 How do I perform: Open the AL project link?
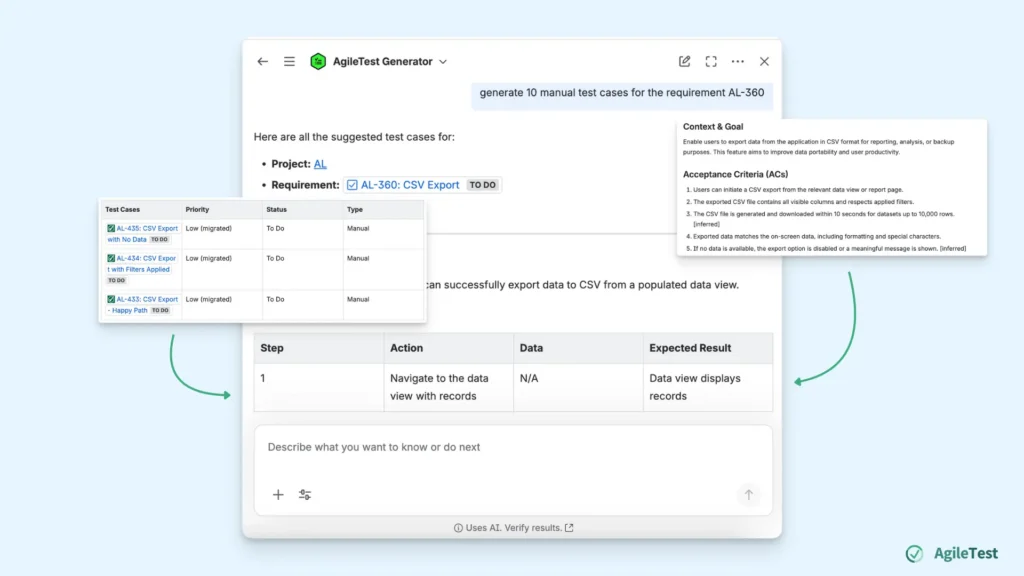point(320,164)
